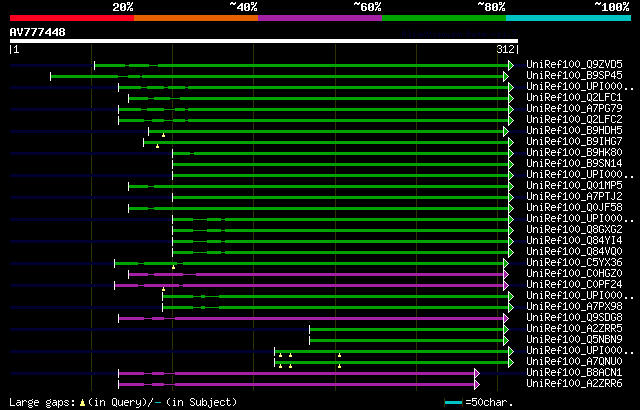Click the yellow gap marker under B9IHG7 alignment
The image size is (640, 410).
[158, 146]
